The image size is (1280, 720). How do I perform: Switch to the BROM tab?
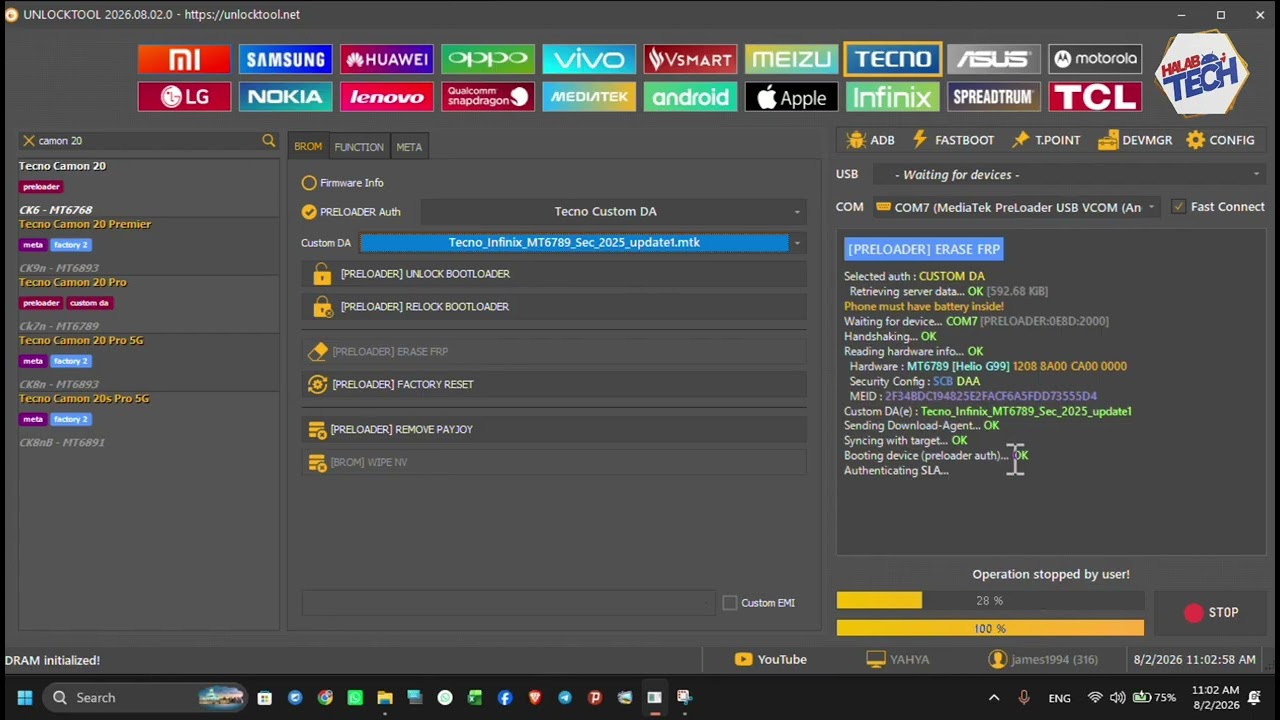308,147
